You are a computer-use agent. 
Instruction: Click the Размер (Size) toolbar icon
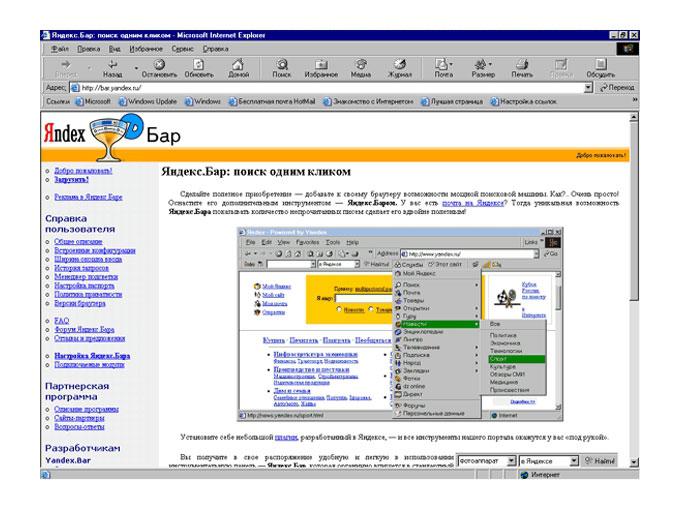click(480, 65)
